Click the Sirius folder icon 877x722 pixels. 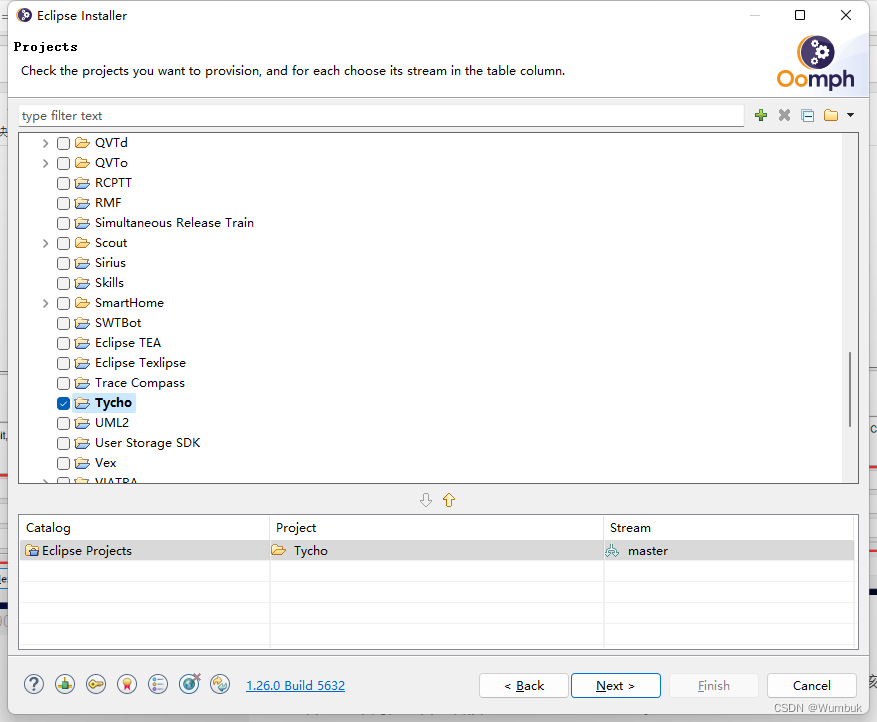[82, 263]
